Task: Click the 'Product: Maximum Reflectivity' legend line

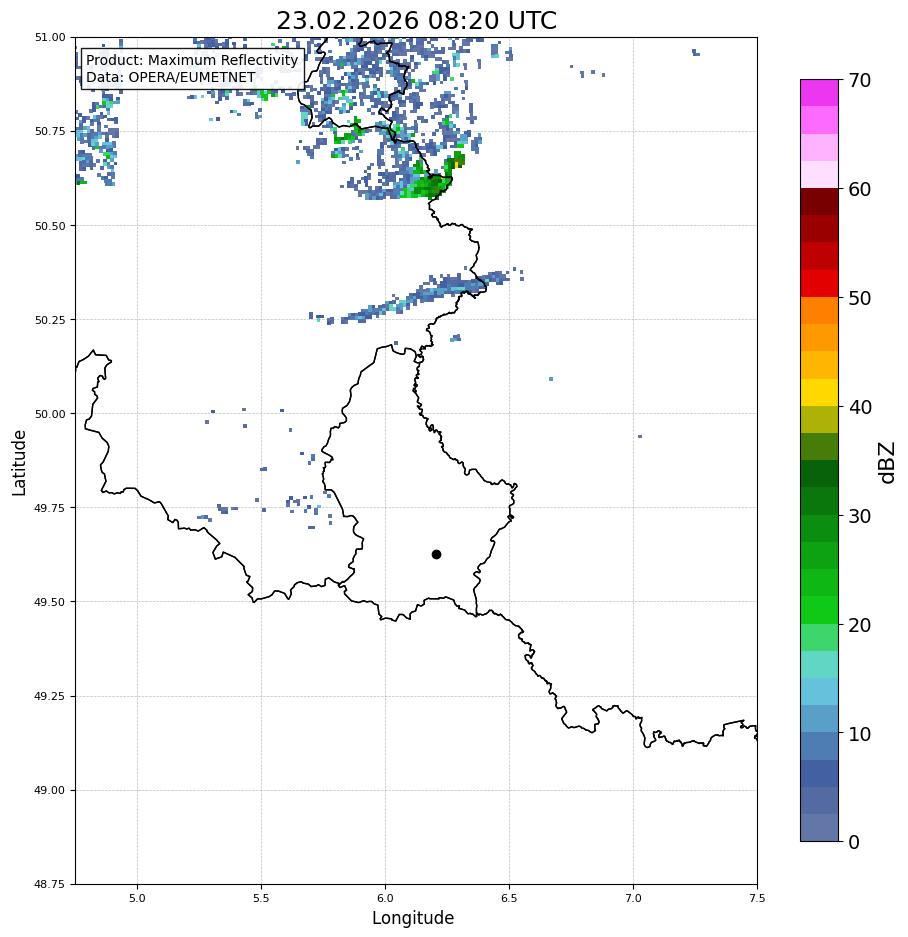Action: pyautogui.click(x=192, y=60)
